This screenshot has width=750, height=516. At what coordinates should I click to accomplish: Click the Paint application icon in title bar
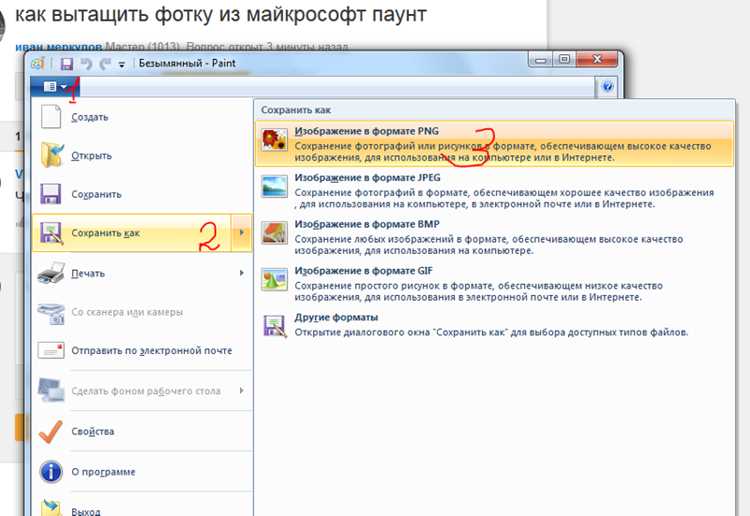click(x=38, y=63)
